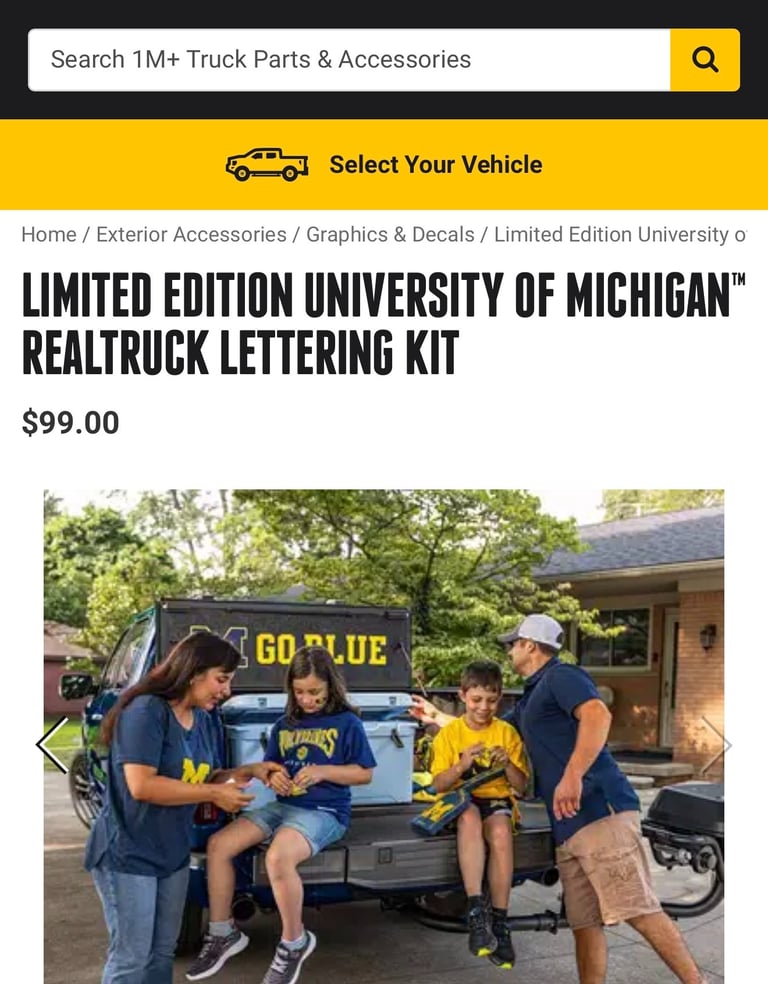Advance to the next product image
Image resolution: width=768 pixels, height=984 pixels.
click(716, 745)
